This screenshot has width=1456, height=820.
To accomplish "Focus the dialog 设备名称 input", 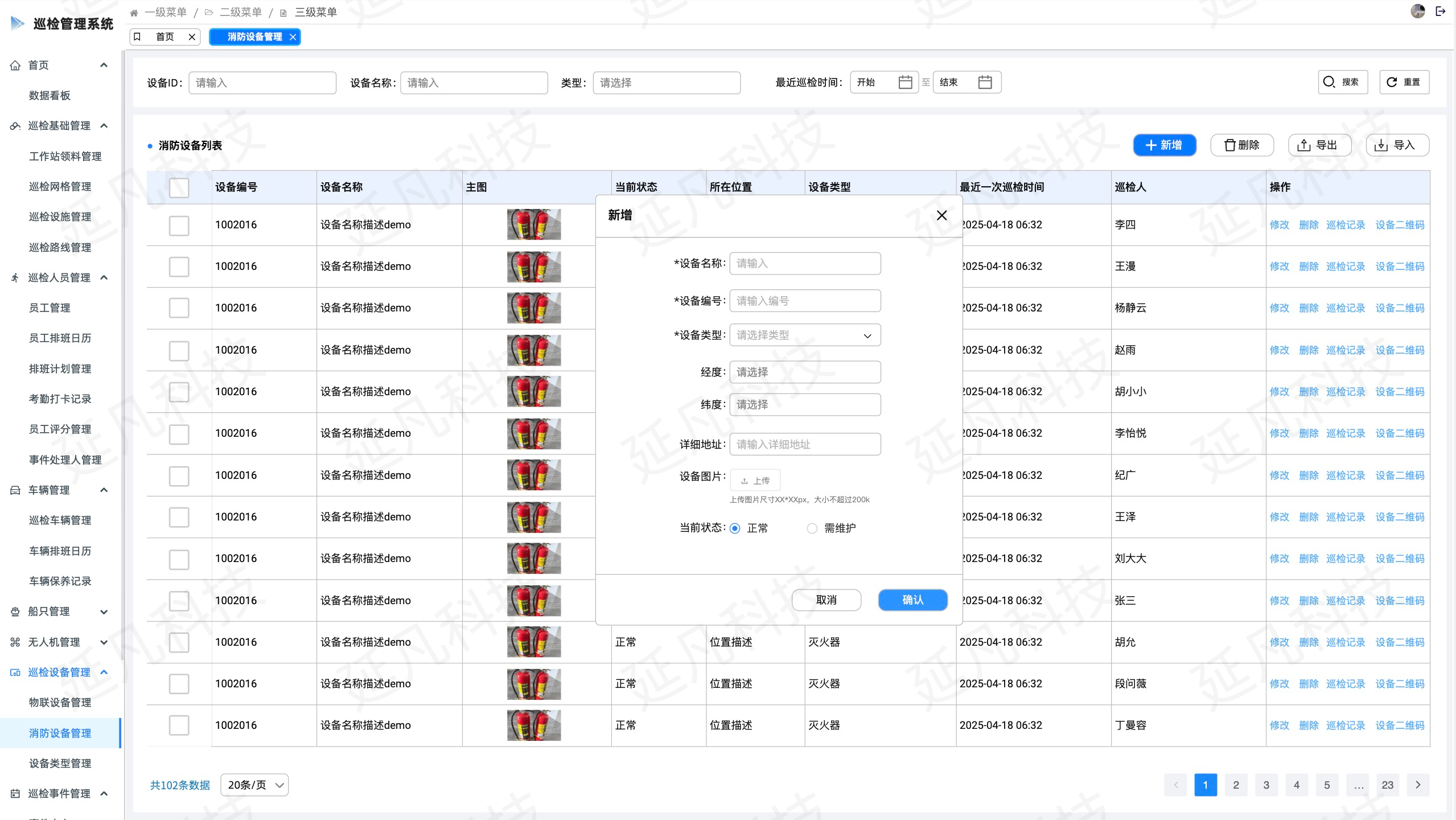I will click(x=805, y=263).
